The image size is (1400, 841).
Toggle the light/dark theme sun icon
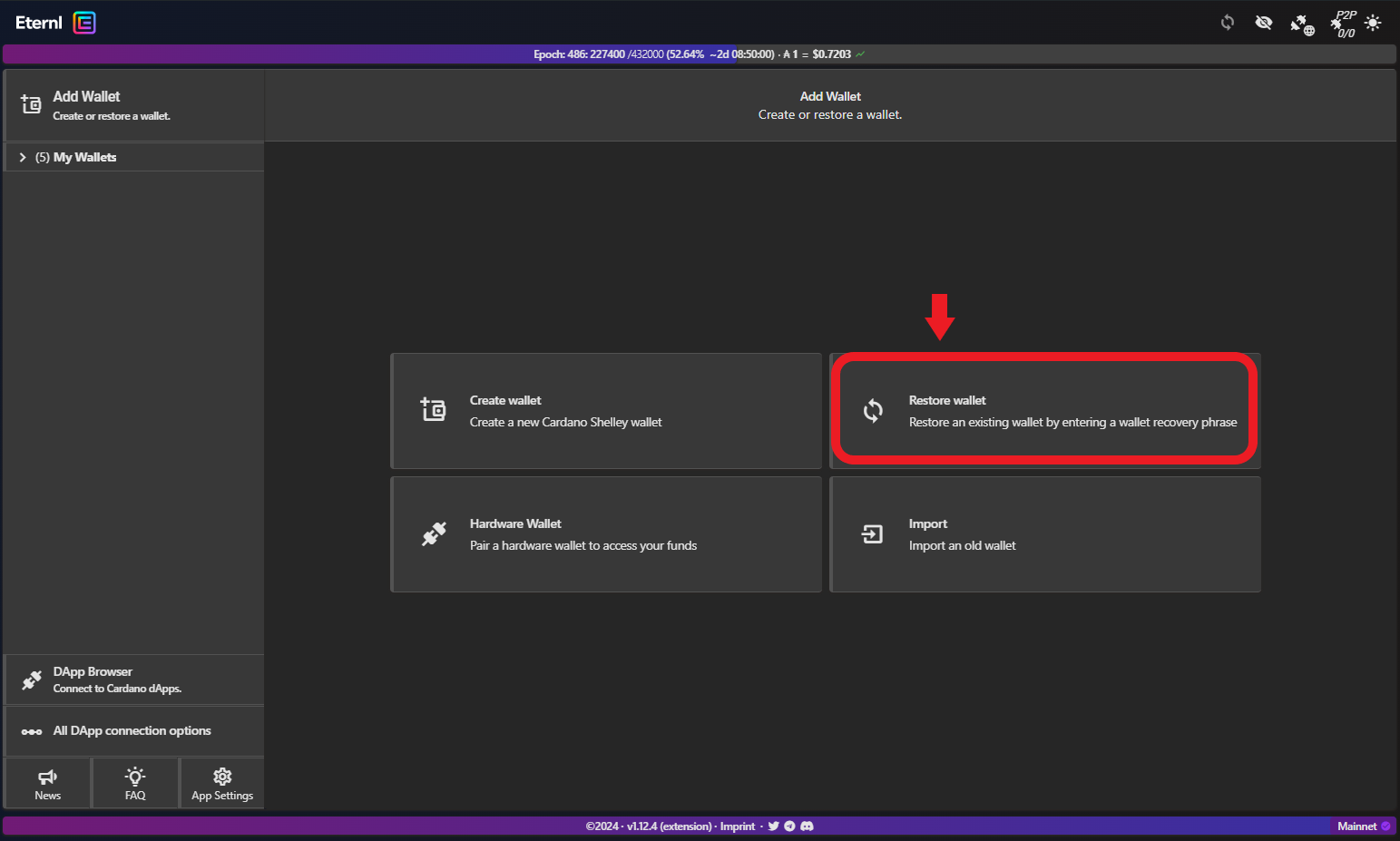tap(1373, 23)
